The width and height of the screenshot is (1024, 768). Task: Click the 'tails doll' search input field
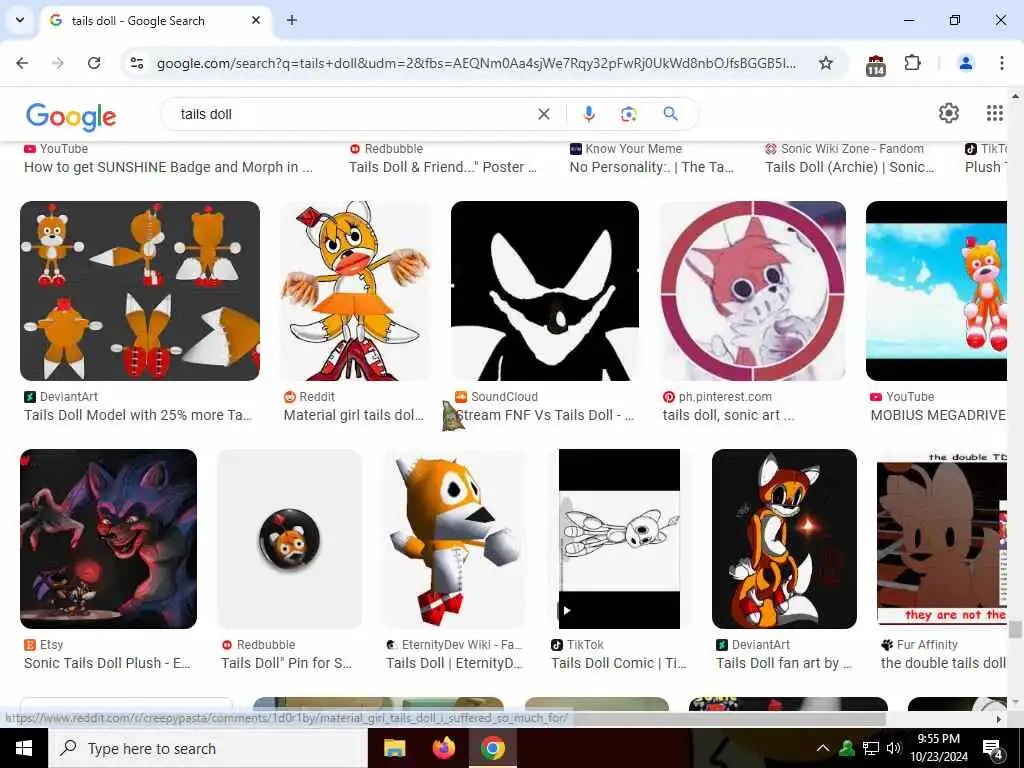(353, 114)
